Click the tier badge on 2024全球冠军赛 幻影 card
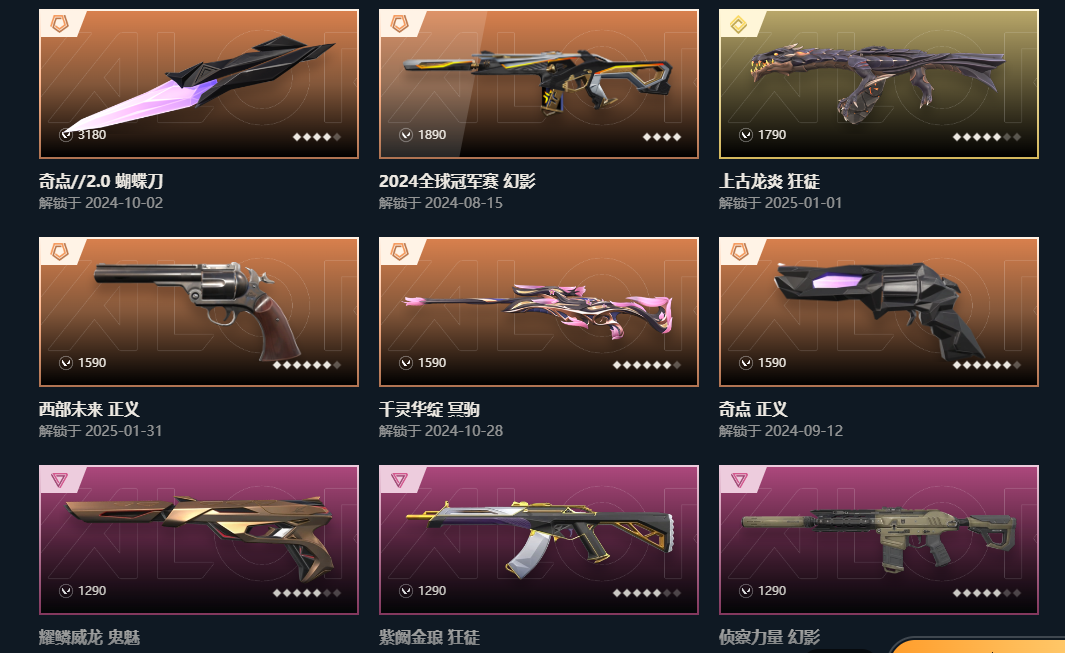Image resolution: width=1065 pixels, height=653 pixels. [x=399, y=24]
